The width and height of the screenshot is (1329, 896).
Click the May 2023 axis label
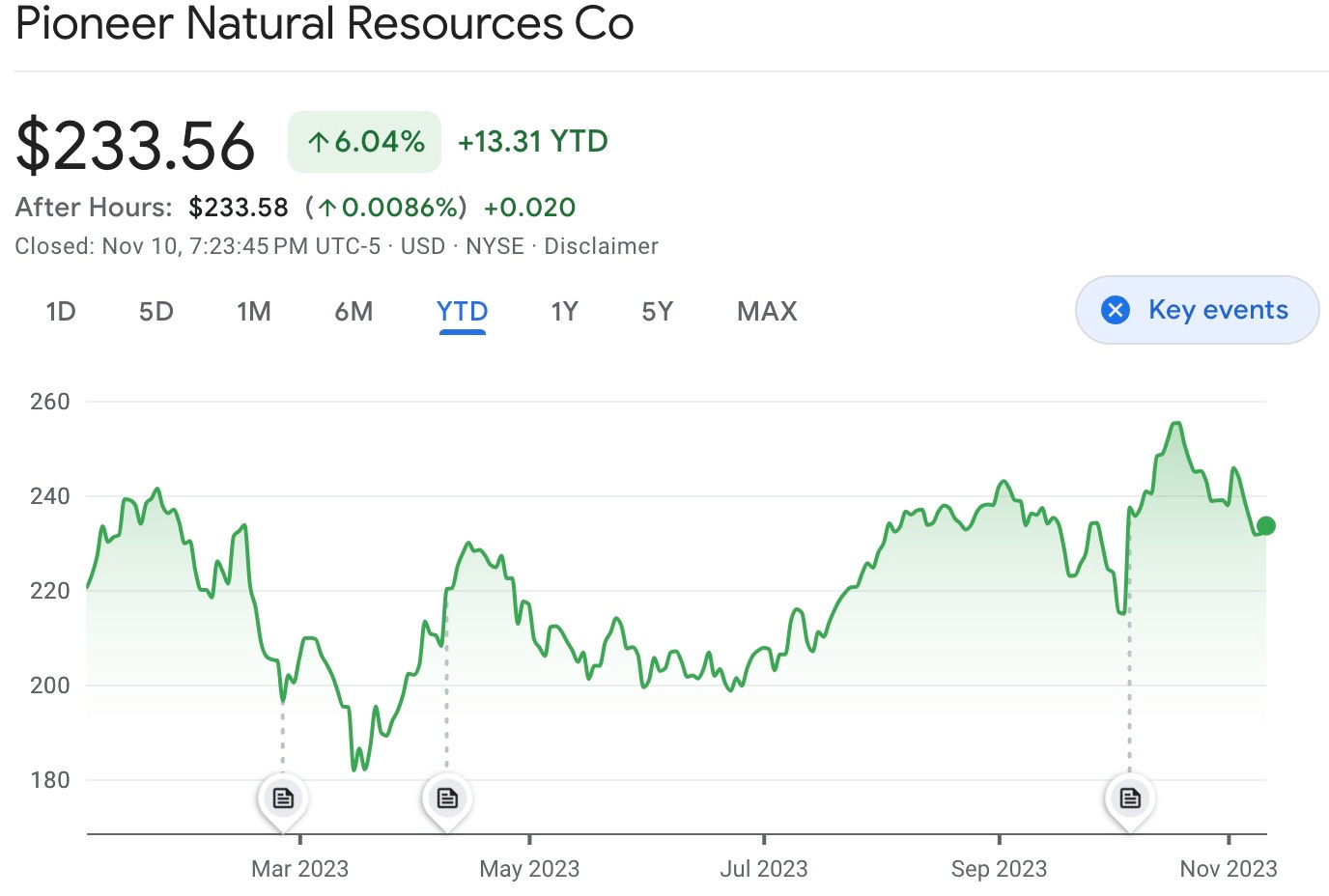(x=530, y=869)
